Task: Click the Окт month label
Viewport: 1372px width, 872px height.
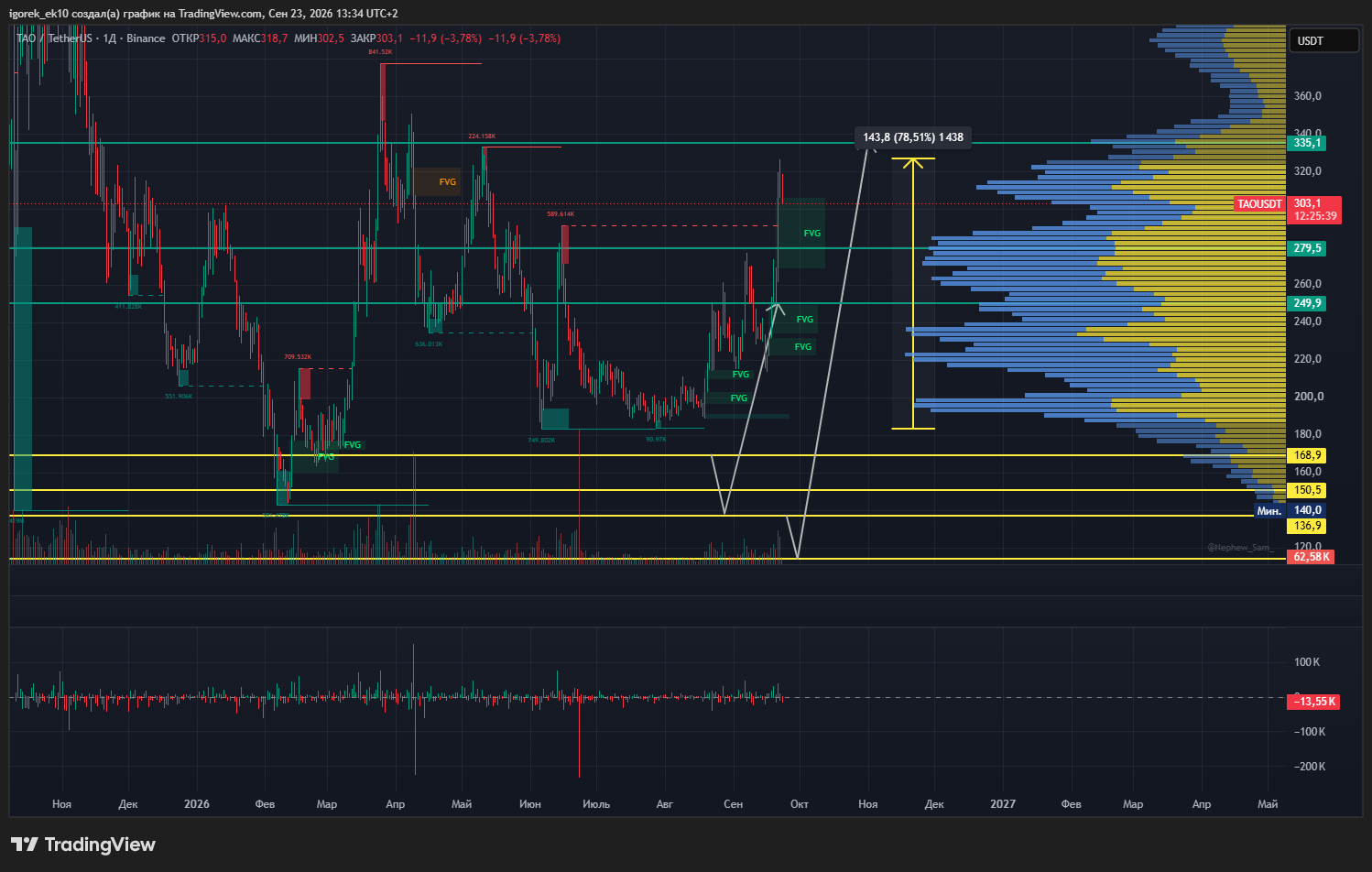Action: (800, 804)
